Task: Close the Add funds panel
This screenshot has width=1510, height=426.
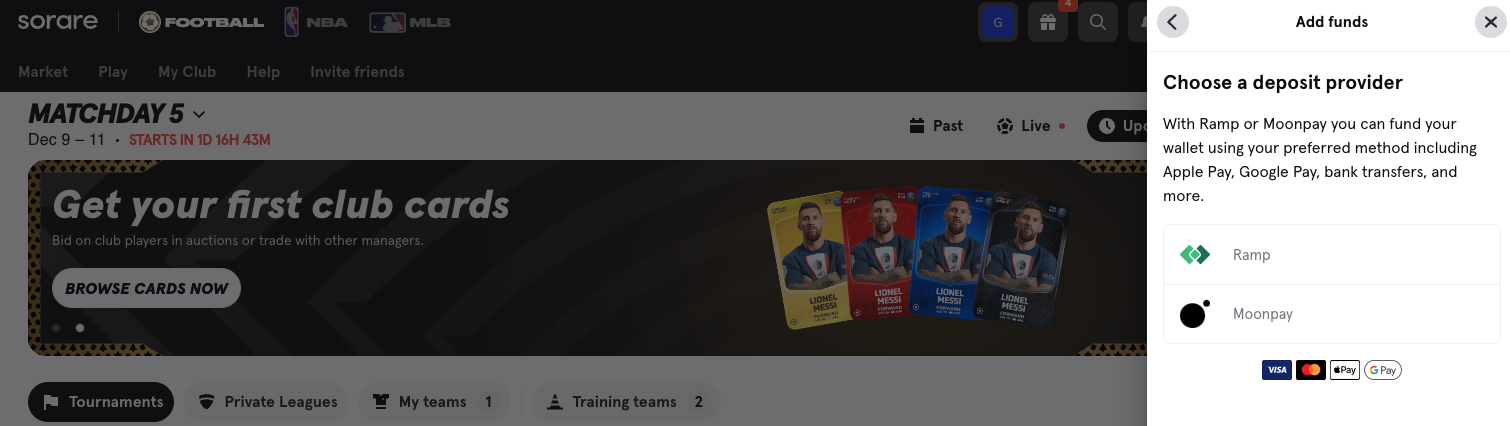Action: (1491, 22)
